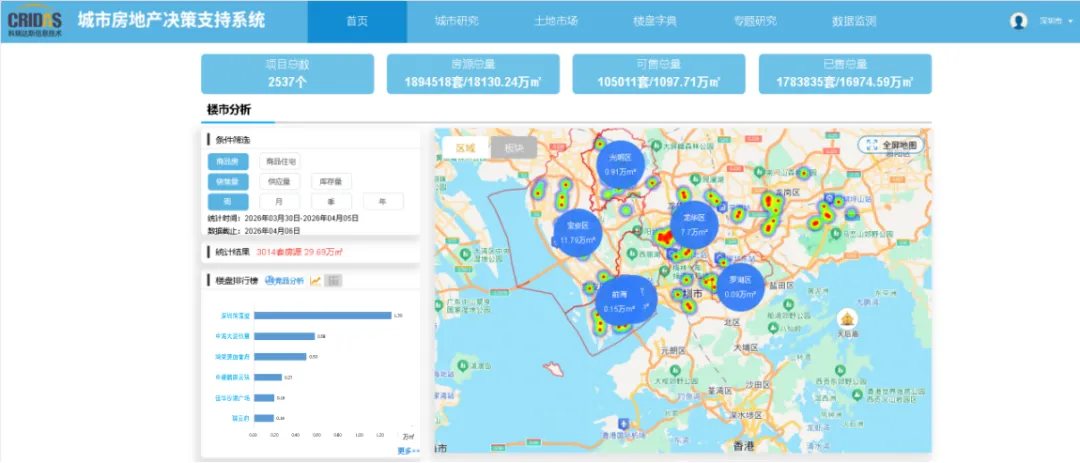Open the 全屏地图 fullscreen map button
Viewport: 1080px width, 463px height.
pos(891,145)
